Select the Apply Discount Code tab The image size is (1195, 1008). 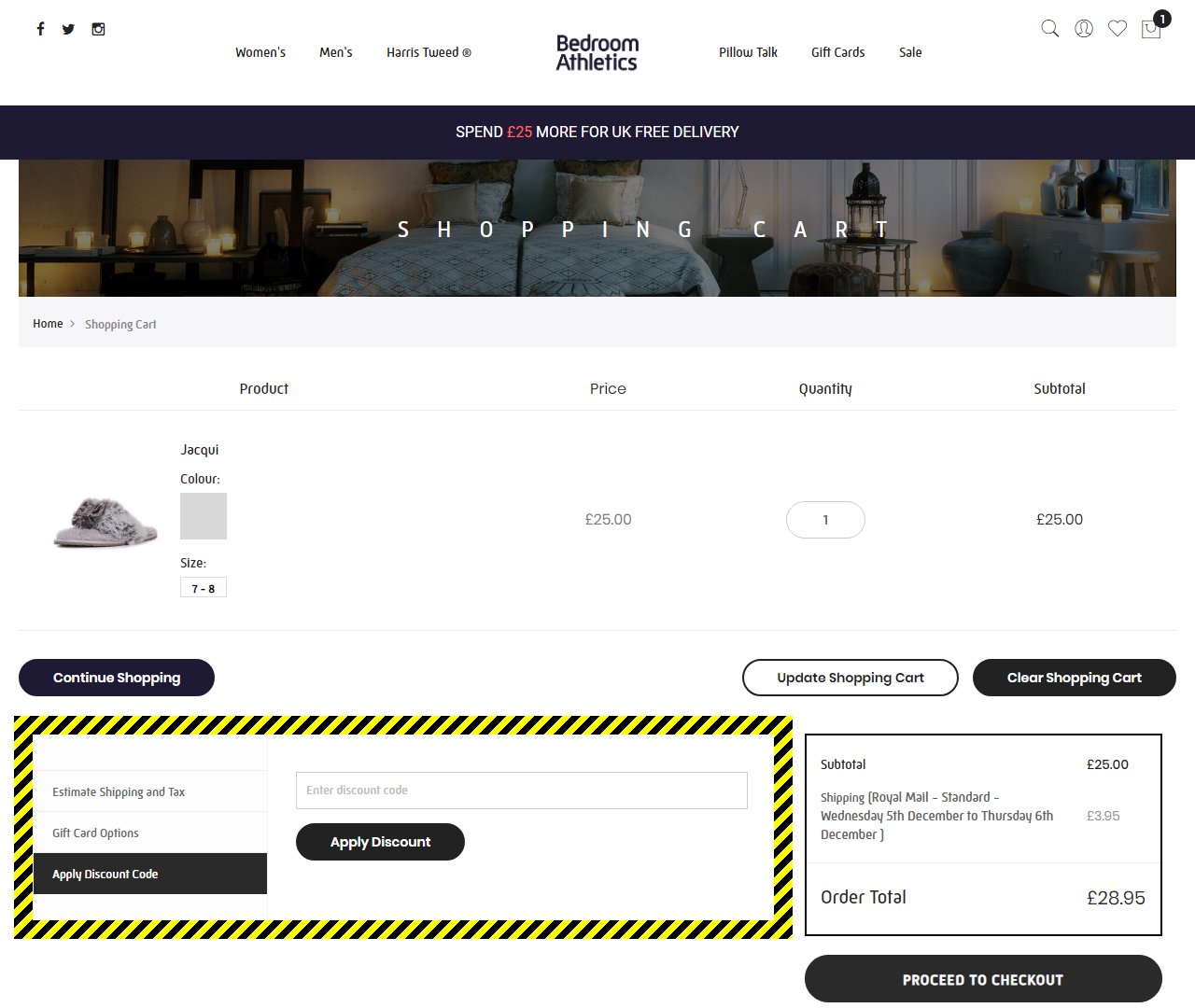coord(150,874)
